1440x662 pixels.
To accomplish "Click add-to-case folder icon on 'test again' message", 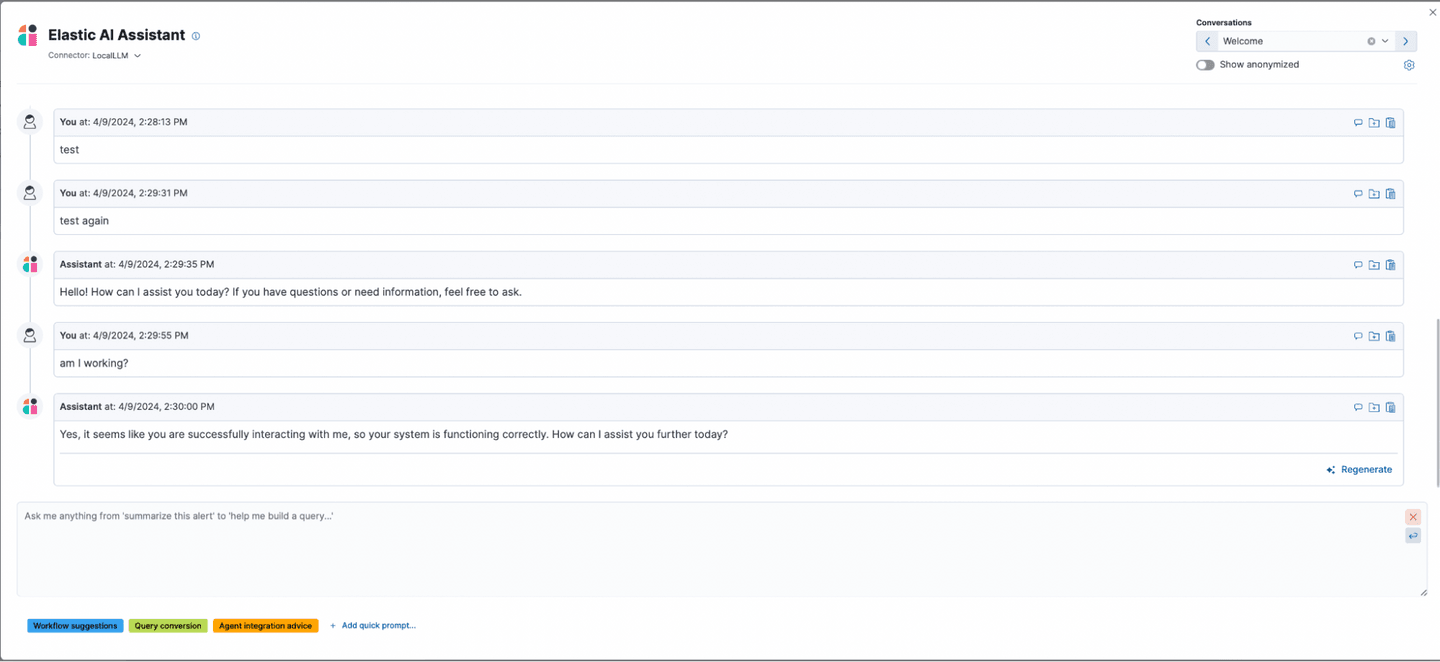I will click(x=1374, y=194).
